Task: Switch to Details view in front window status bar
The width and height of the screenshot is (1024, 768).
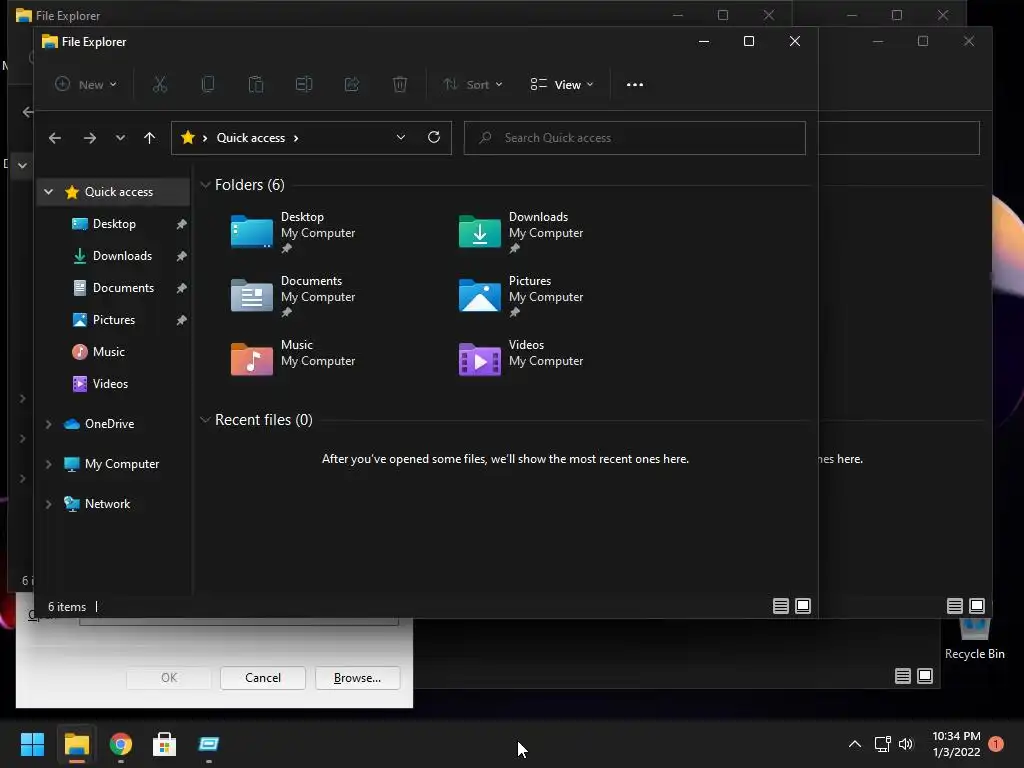Action: pyautogui.click(x=781, y=606)
